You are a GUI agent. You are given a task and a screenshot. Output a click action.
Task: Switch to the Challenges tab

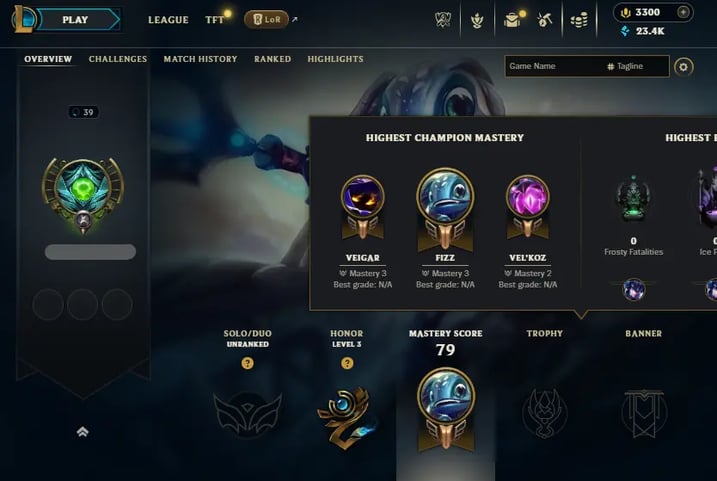(x=118, y=59)
